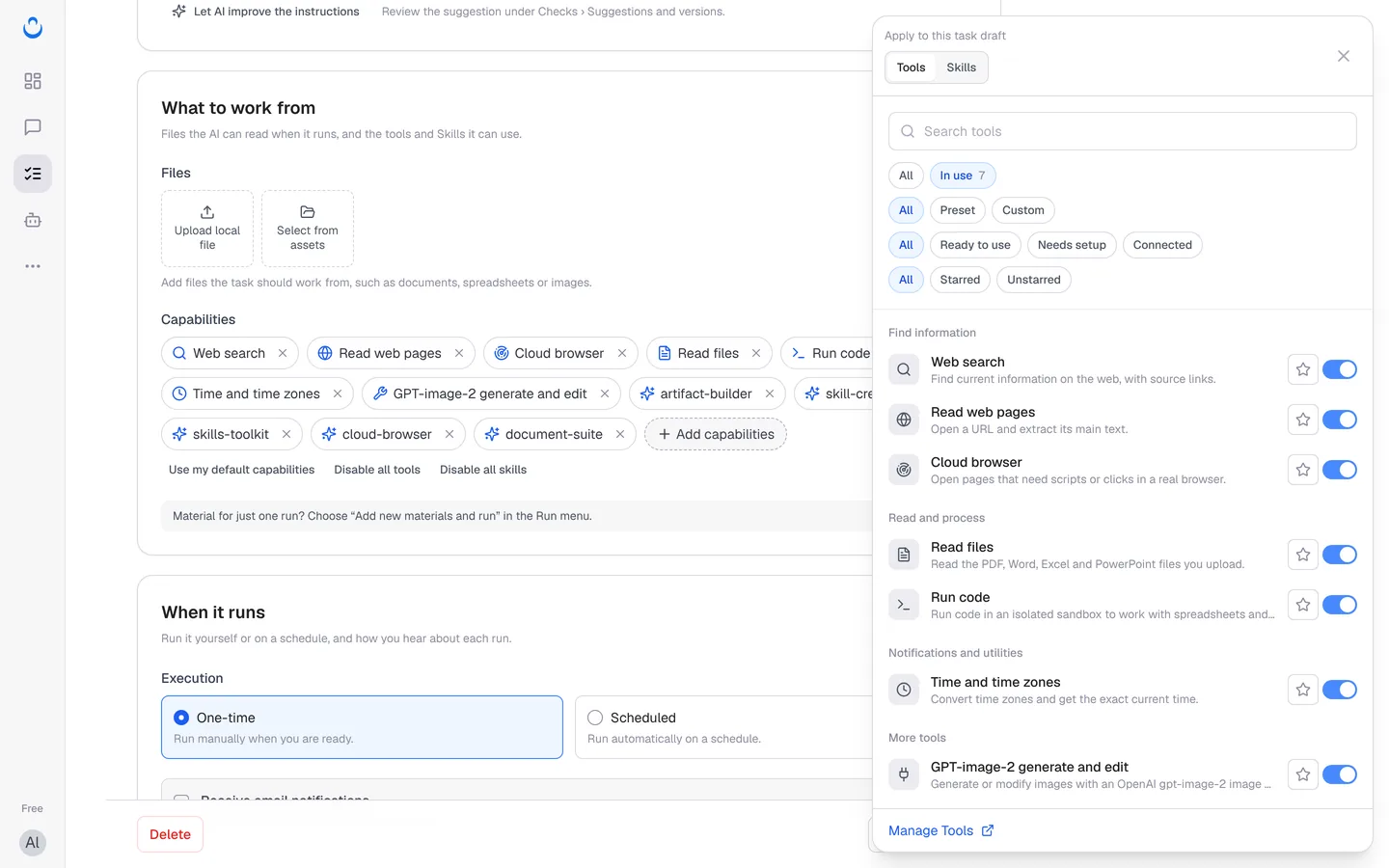Open the tasks checklist sidebar icon
This screenshot has height=868, width=1389.
point(33,174)
